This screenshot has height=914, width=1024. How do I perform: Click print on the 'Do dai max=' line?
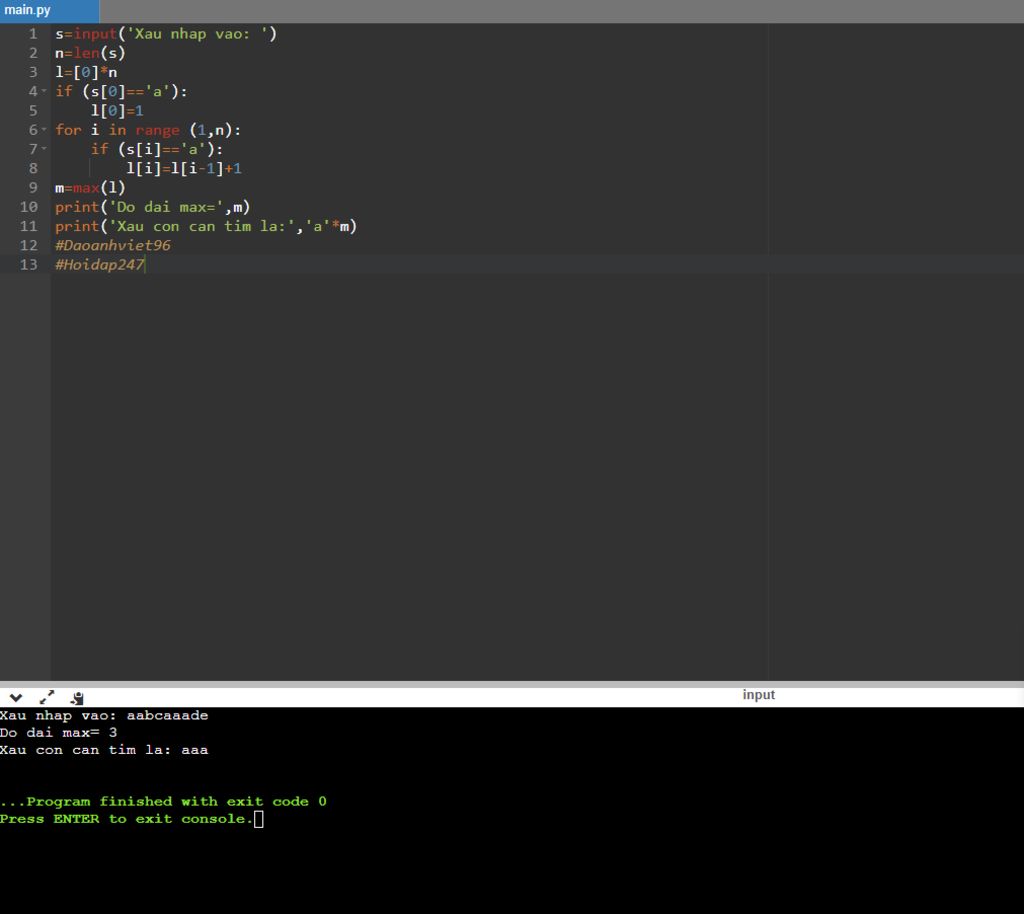(x=77, y=207)
